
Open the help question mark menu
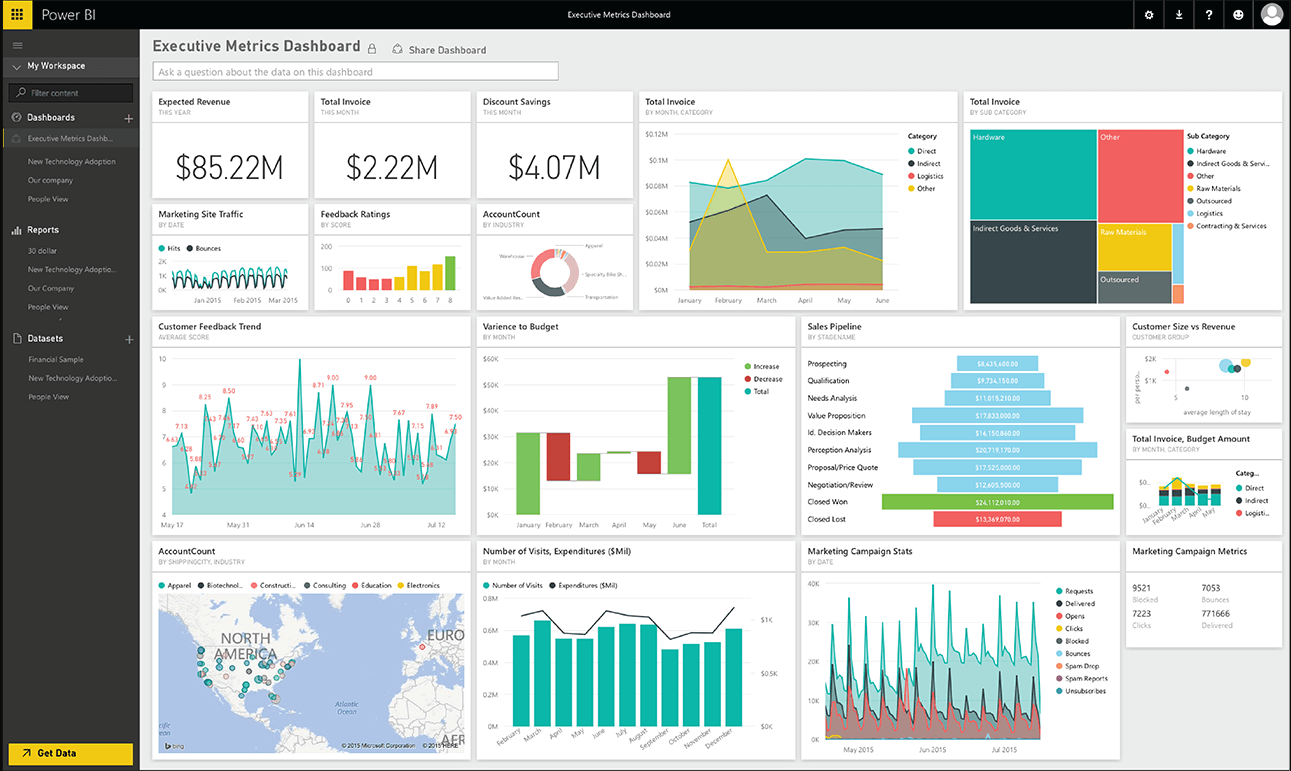point(1209,15)
